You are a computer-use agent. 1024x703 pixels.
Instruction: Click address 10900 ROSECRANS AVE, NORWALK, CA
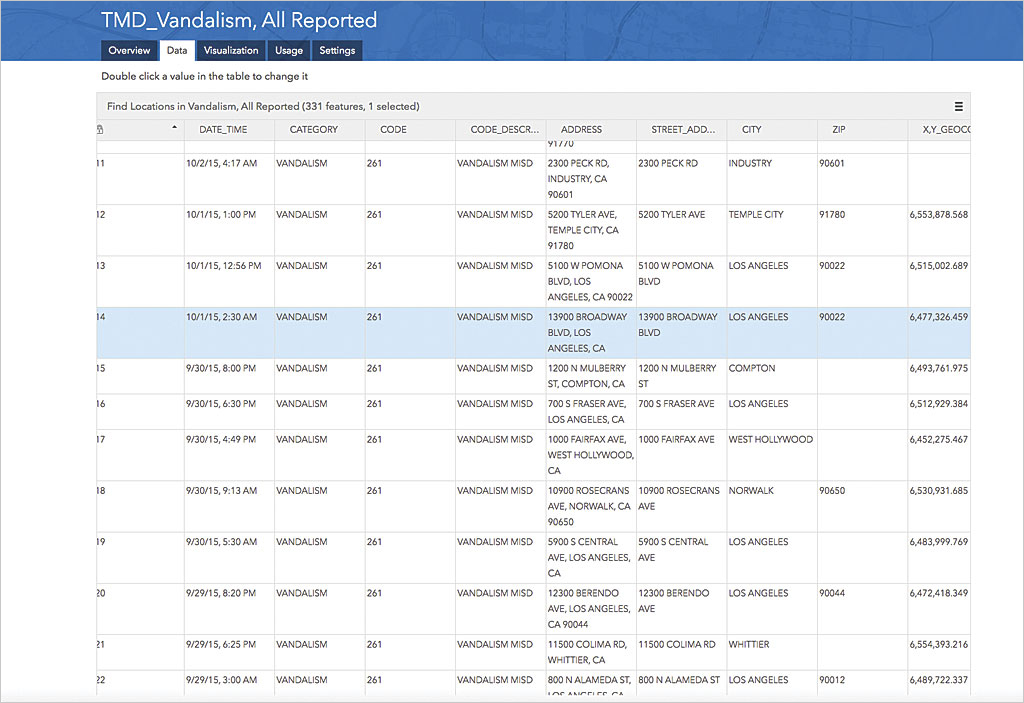click(x=589, y=506)
